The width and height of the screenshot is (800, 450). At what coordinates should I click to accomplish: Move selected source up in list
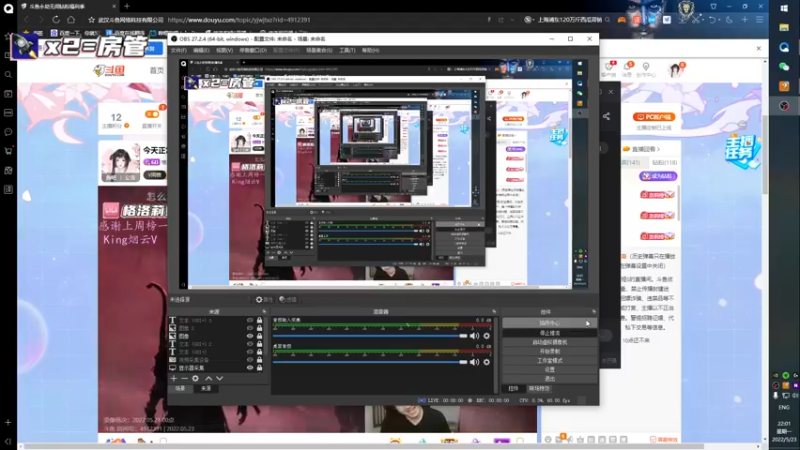209,379
